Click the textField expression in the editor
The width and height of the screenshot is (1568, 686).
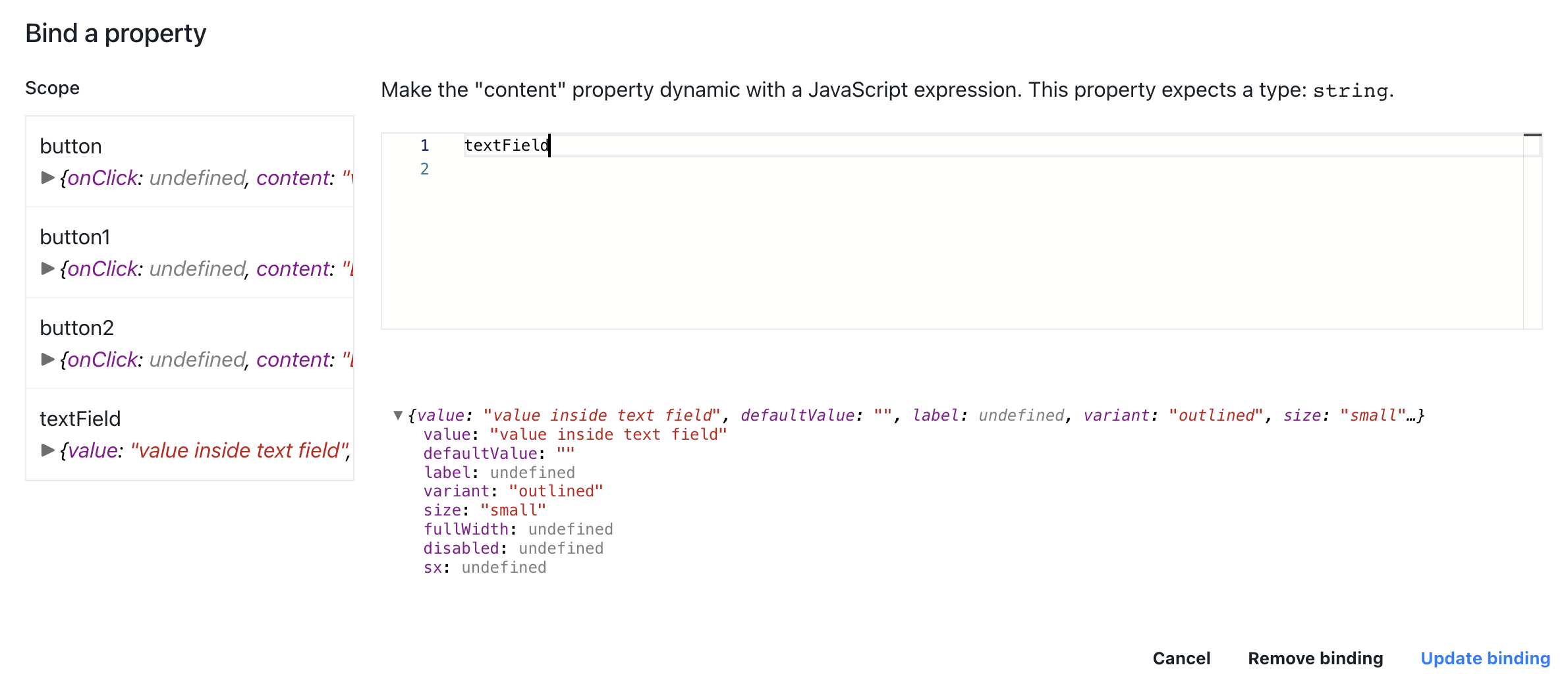click(x=506, y=145)
